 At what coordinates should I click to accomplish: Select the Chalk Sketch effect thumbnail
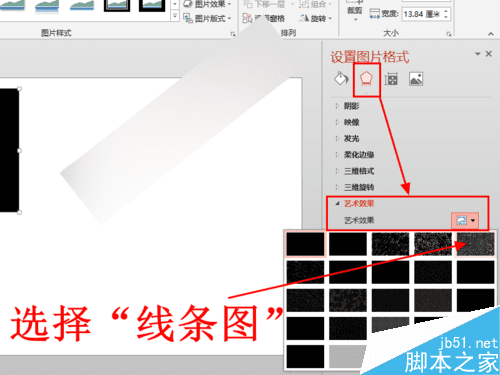coord(305,272)
